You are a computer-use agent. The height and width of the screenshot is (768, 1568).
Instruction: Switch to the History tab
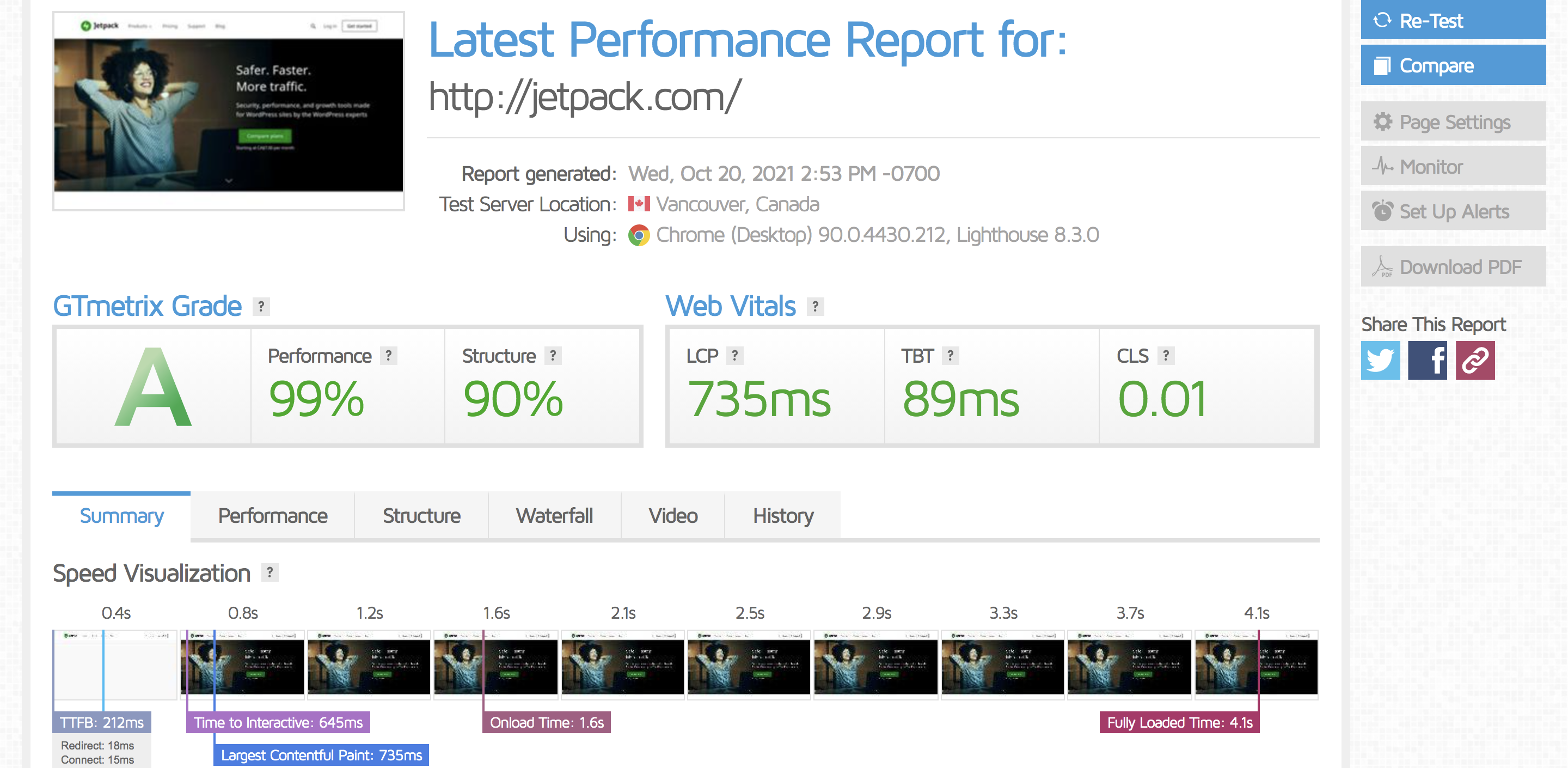(783, 515)
